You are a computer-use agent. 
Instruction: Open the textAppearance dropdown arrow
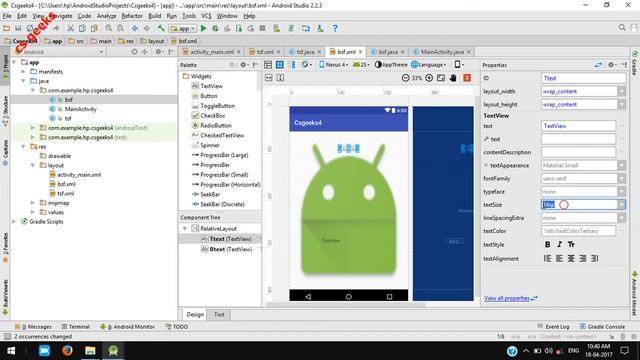point(621,165)
